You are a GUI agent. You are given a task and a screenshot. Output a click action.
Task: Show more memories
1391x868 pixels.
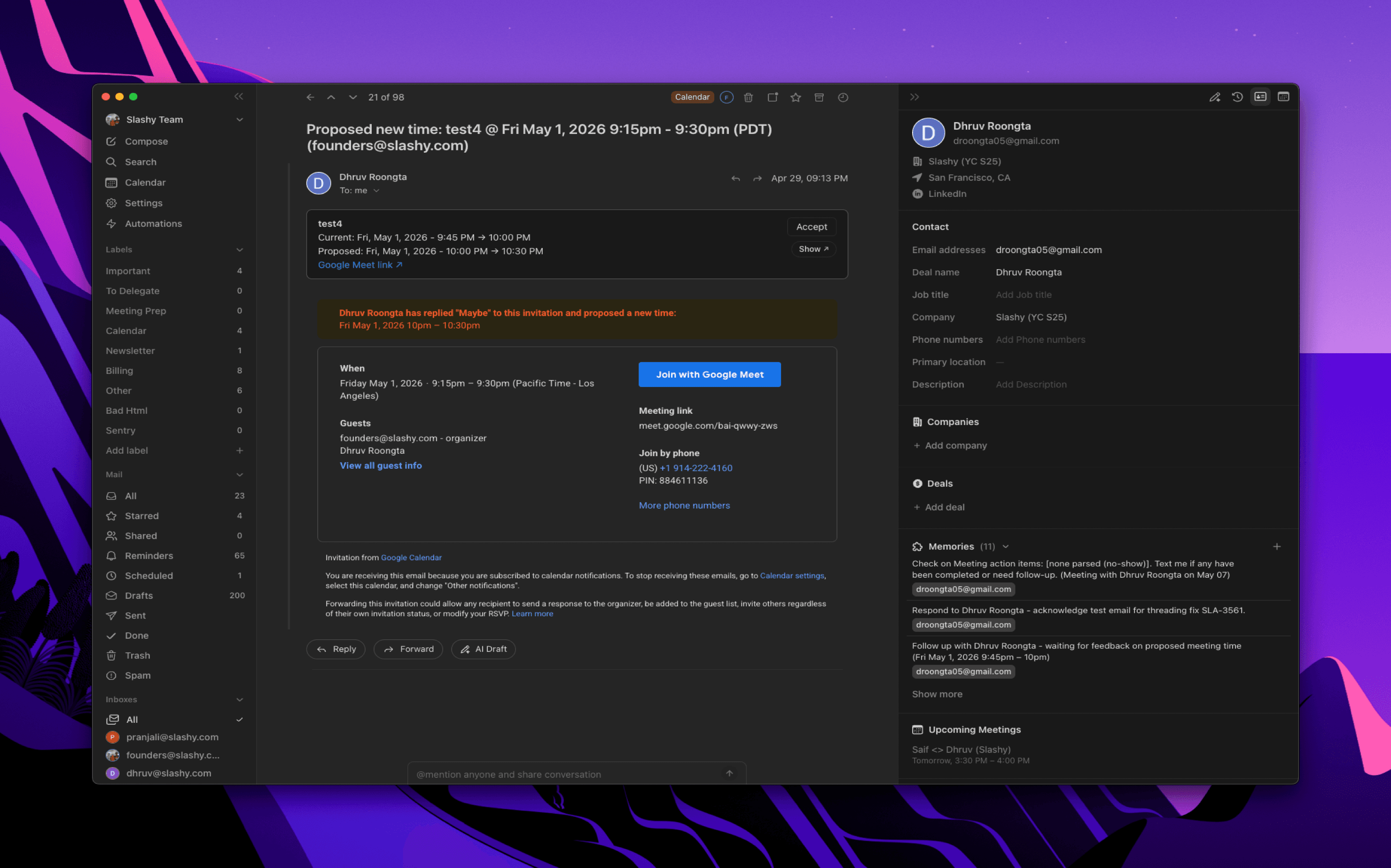tap(937, 694)
